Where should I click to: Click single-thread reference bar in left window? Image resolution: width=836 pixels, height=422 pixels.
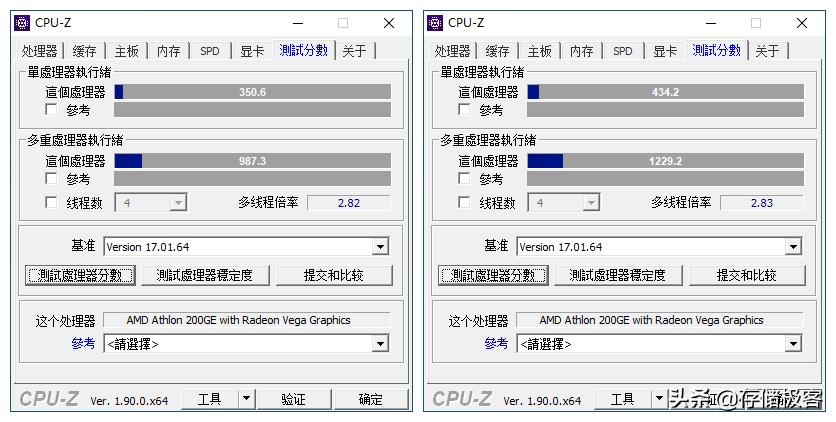pos(253,110)
